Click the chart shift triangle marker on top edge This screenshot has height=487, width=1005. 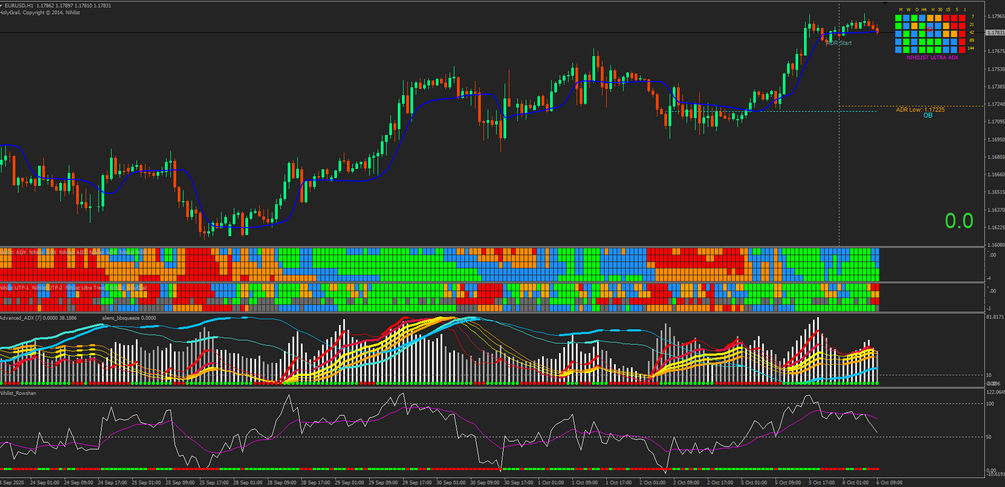point(886,3)
